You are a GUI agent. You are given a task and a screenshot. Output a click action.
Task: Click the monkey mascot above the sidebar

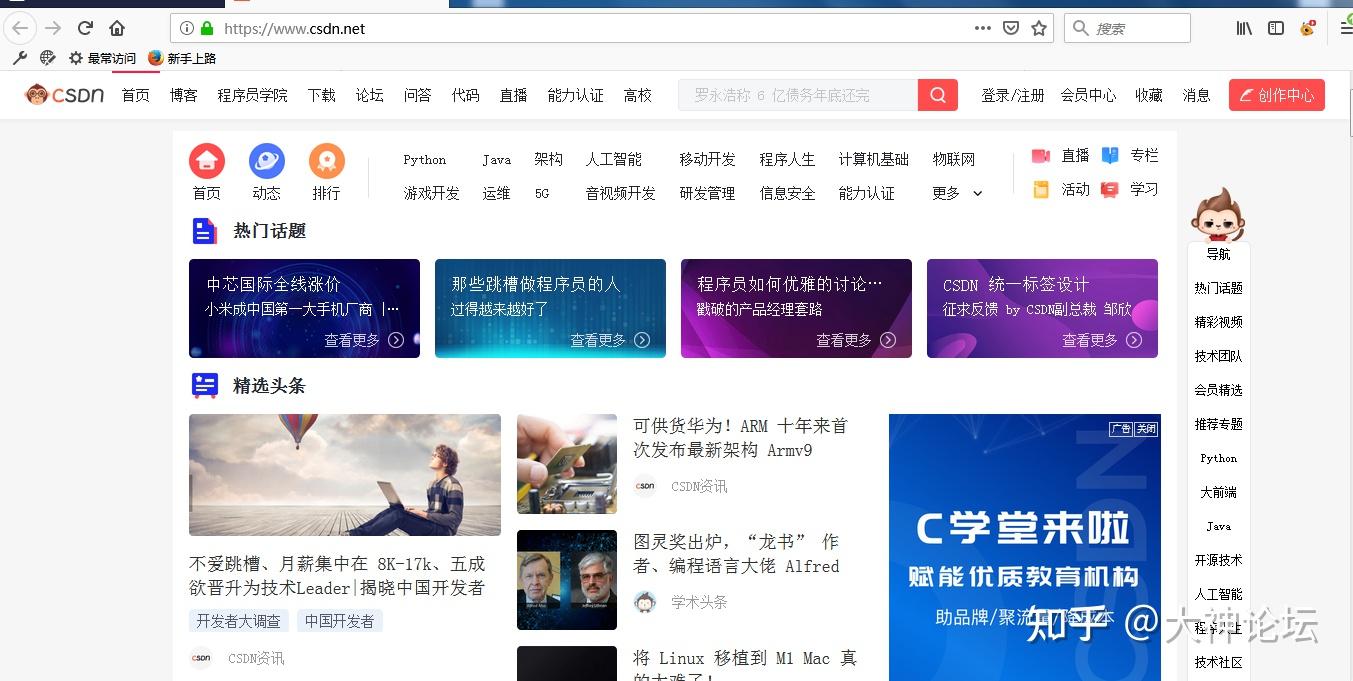1218,213
